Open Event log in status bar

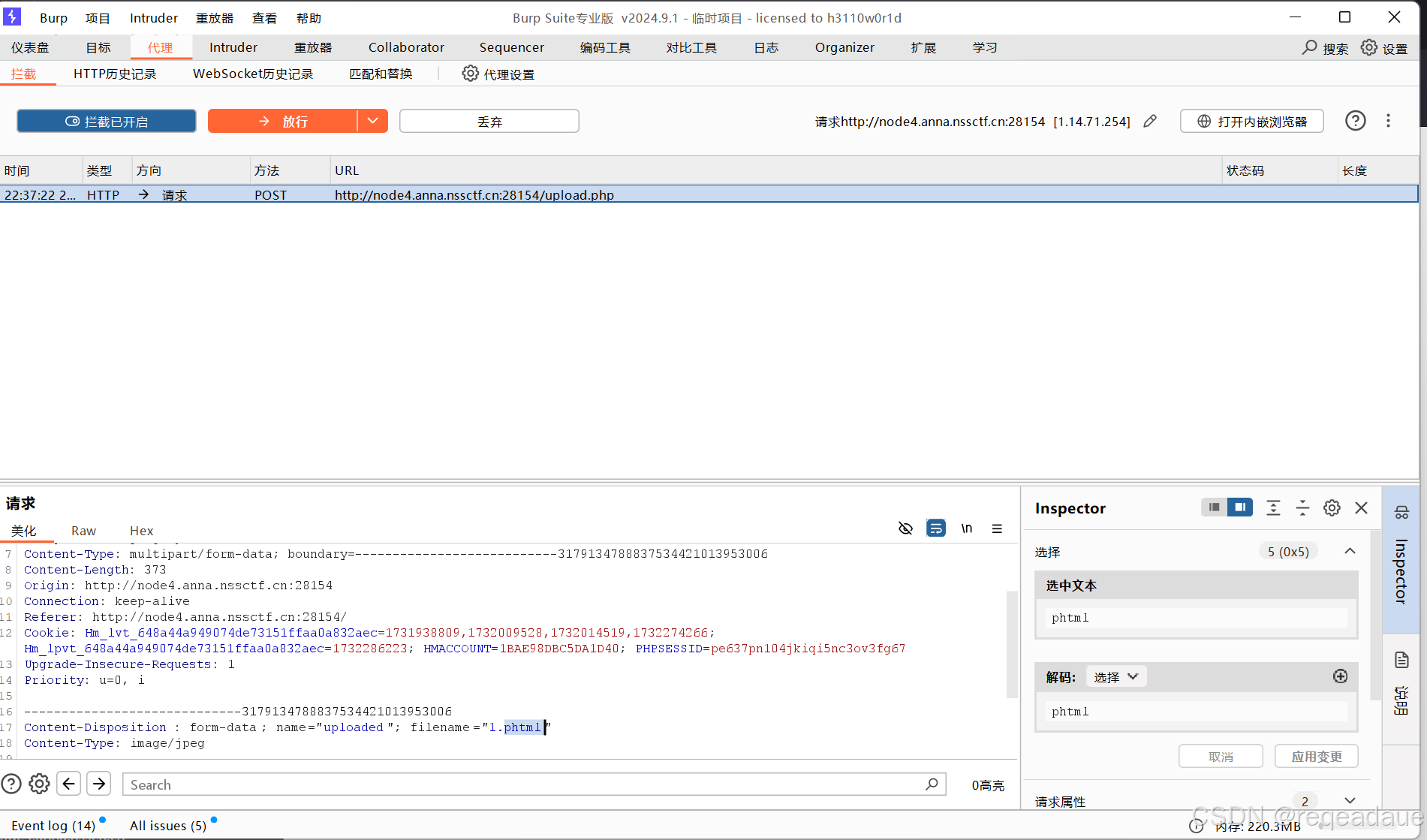(53, 825)
